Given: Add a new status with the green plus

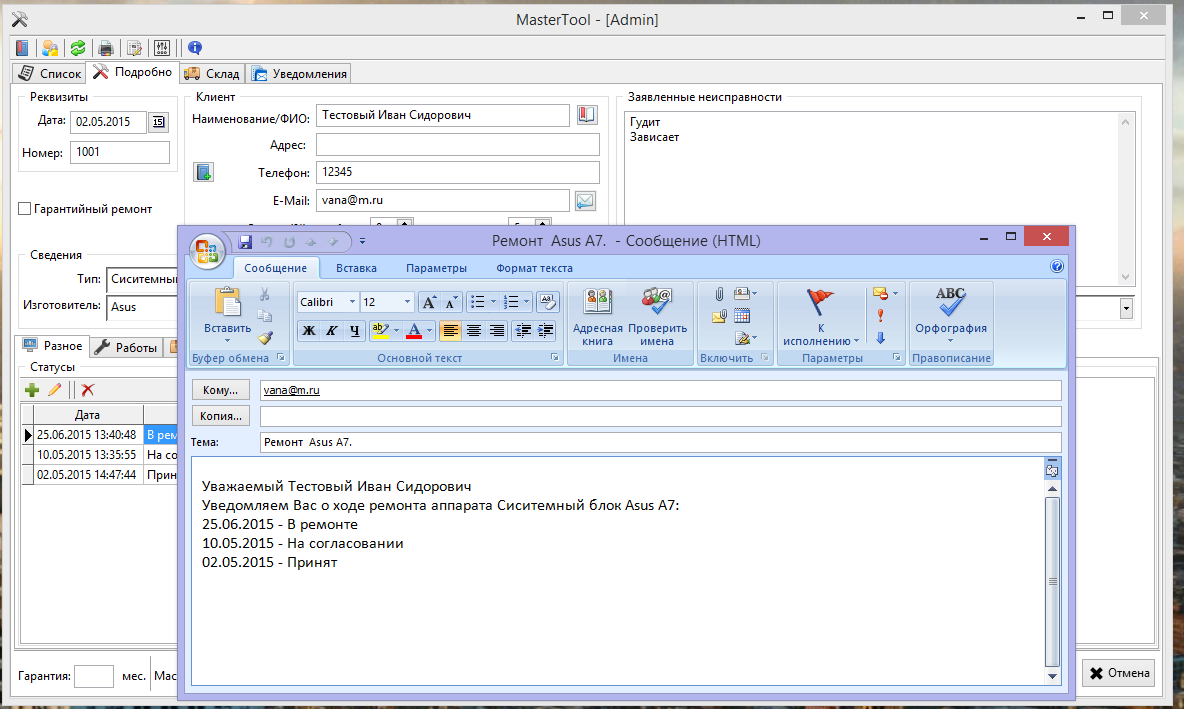Looking at the screenshot, I should click(32, 390).
